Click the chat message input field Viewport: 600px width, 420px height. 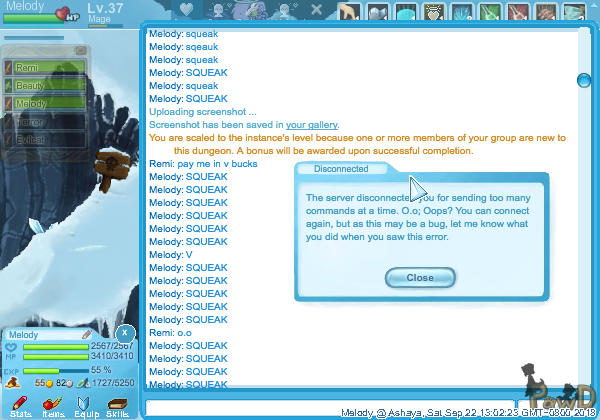(x=360, y=408)
